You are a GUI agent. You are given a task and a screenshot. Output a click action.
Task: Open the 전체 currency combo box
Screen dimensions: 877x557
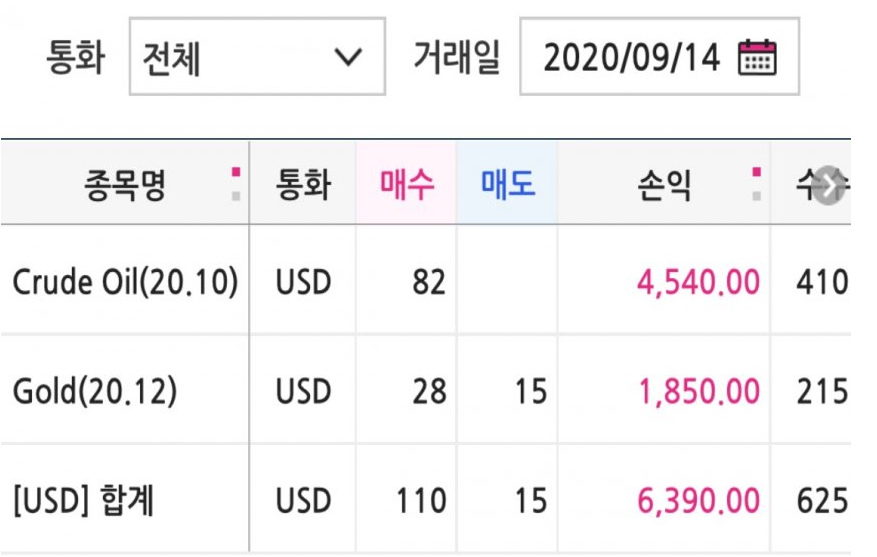(257, 56)
